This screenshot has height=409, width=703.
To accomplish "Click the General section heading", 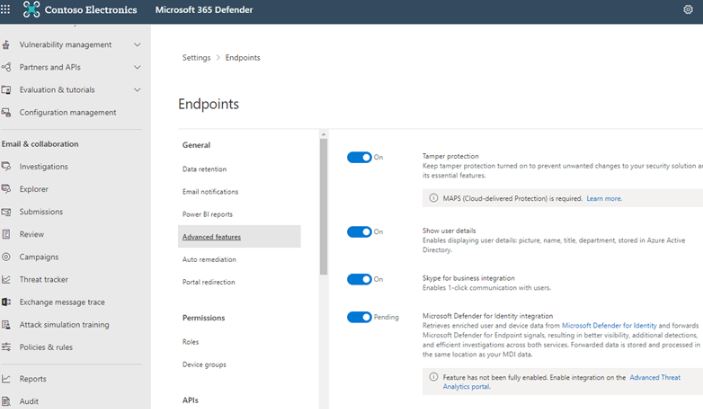I will (196, 145).
